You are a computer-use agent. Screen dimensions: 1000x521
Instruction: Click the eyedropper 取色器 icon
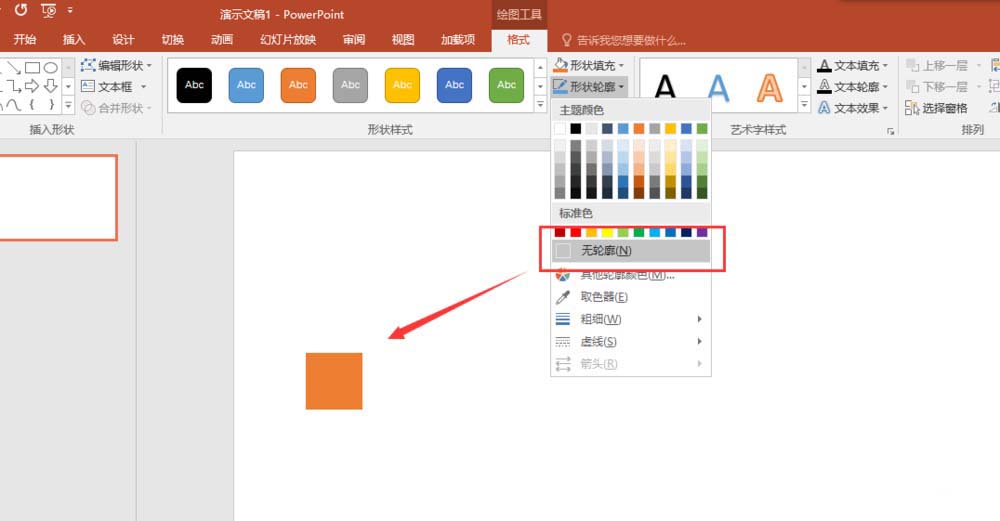coord(562,297)
